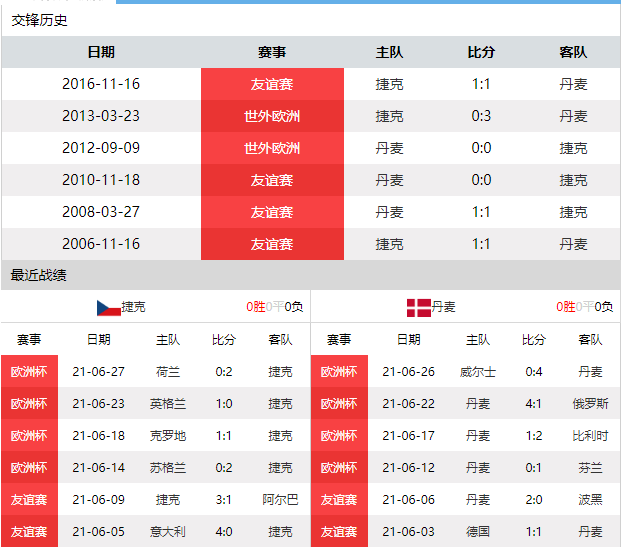The height and width of the screenshot is (547, 622).
Task: Click 世外欧洲 tag of 2012-09-09 match
Action: [x=273, y=148]
